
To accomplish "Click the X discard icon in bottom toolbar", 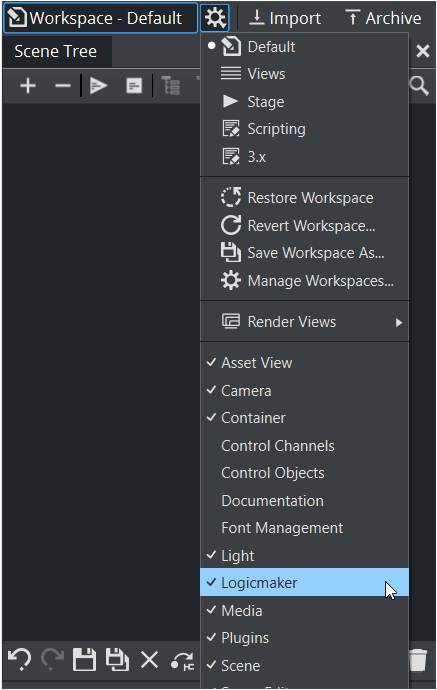I will click(150, 660).
